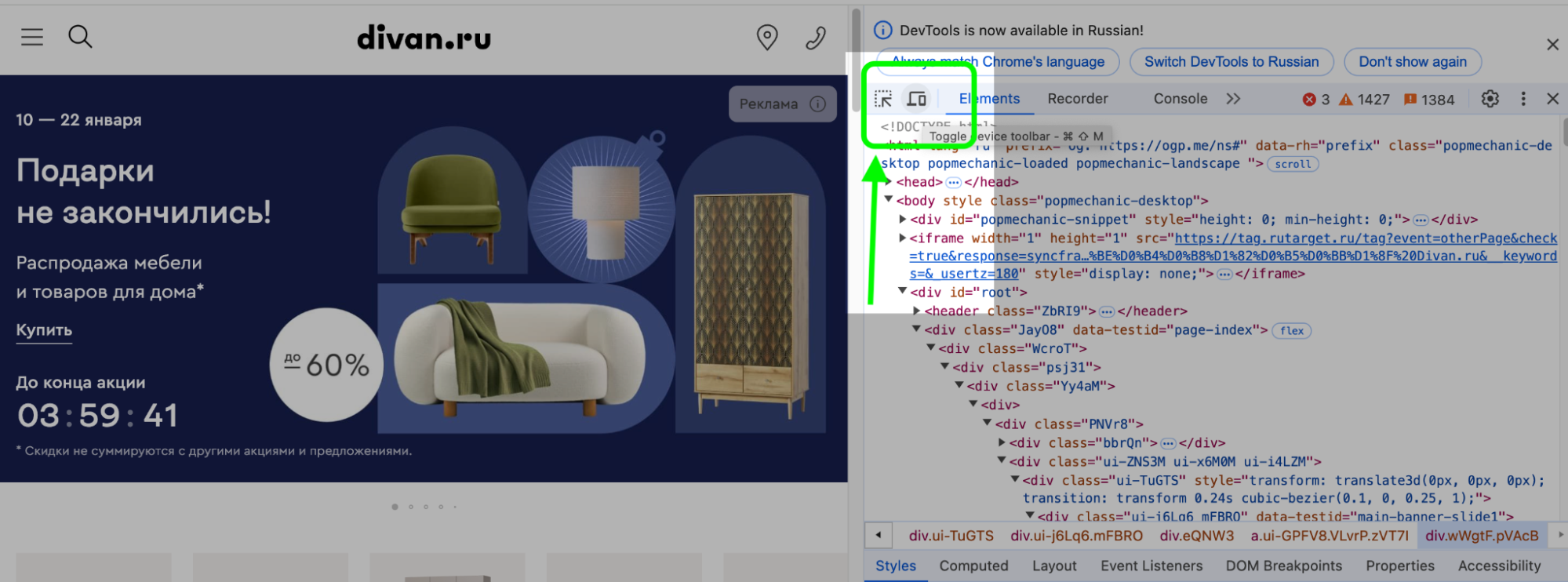Open the DOM Breakpoints tab
The width and height of the screenshot is (1568, 582).
1284,566
